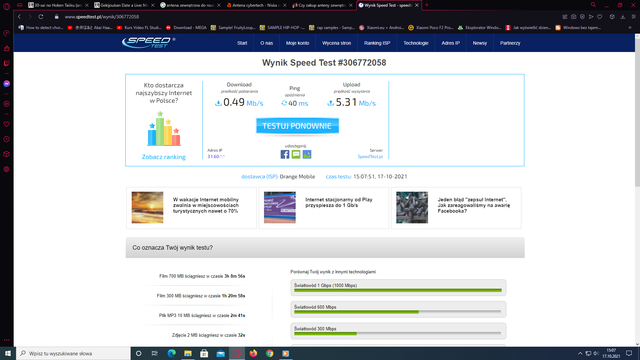Show more bookmarks with chevron arrow
The width and height of the screenshot is (640, 360).
tap(630, 28)
